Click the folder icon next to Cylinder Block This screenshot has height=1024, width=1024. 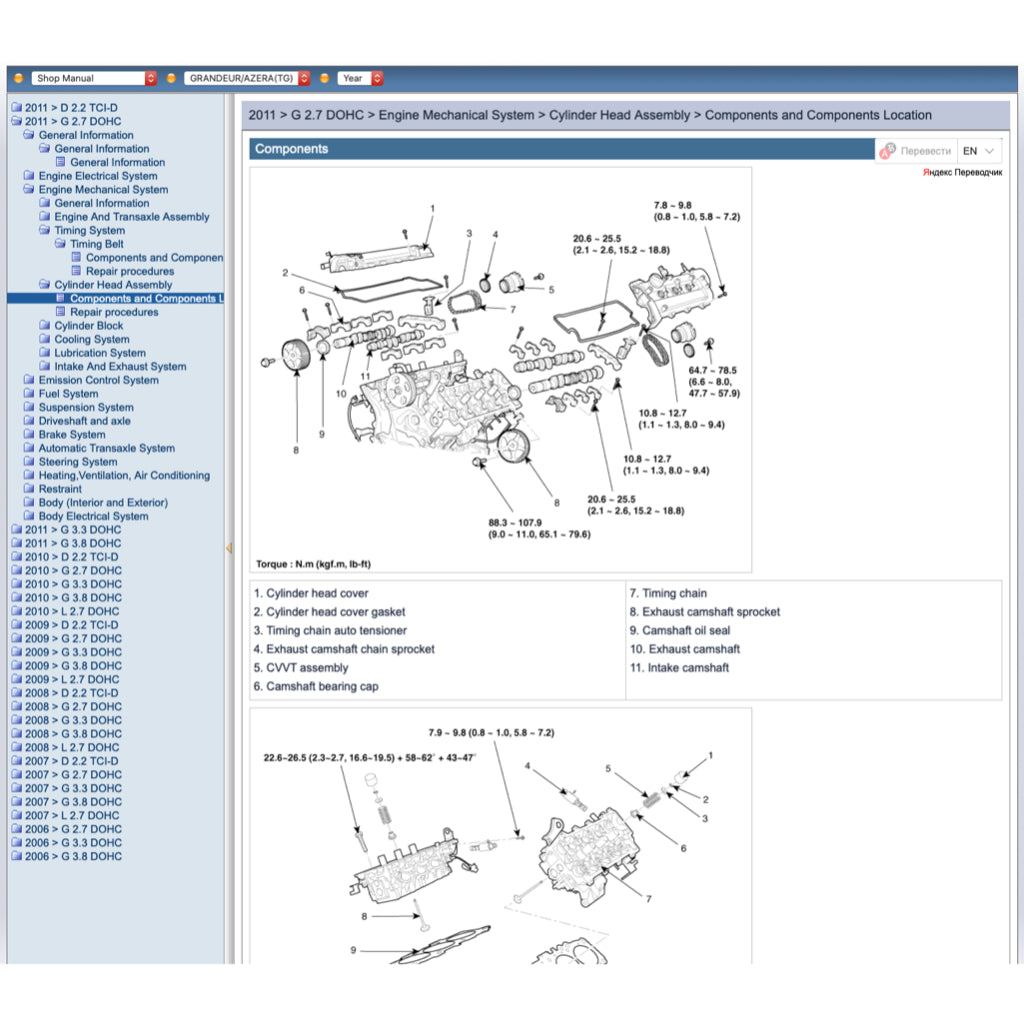point(45,326)
